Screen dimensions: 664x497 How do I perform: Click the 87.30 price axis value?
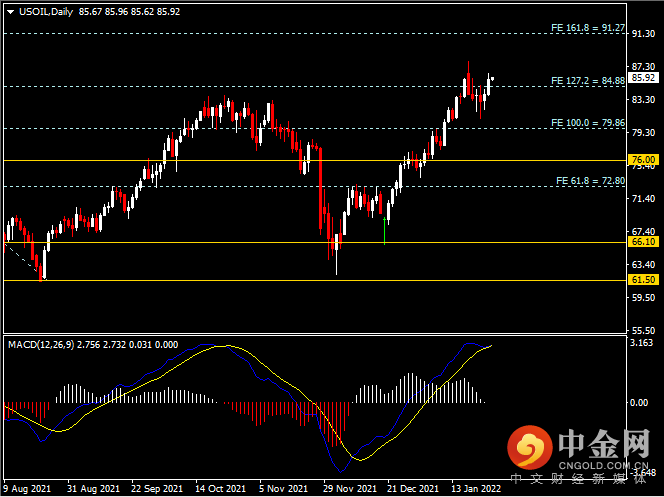click(x=643, y=66)
